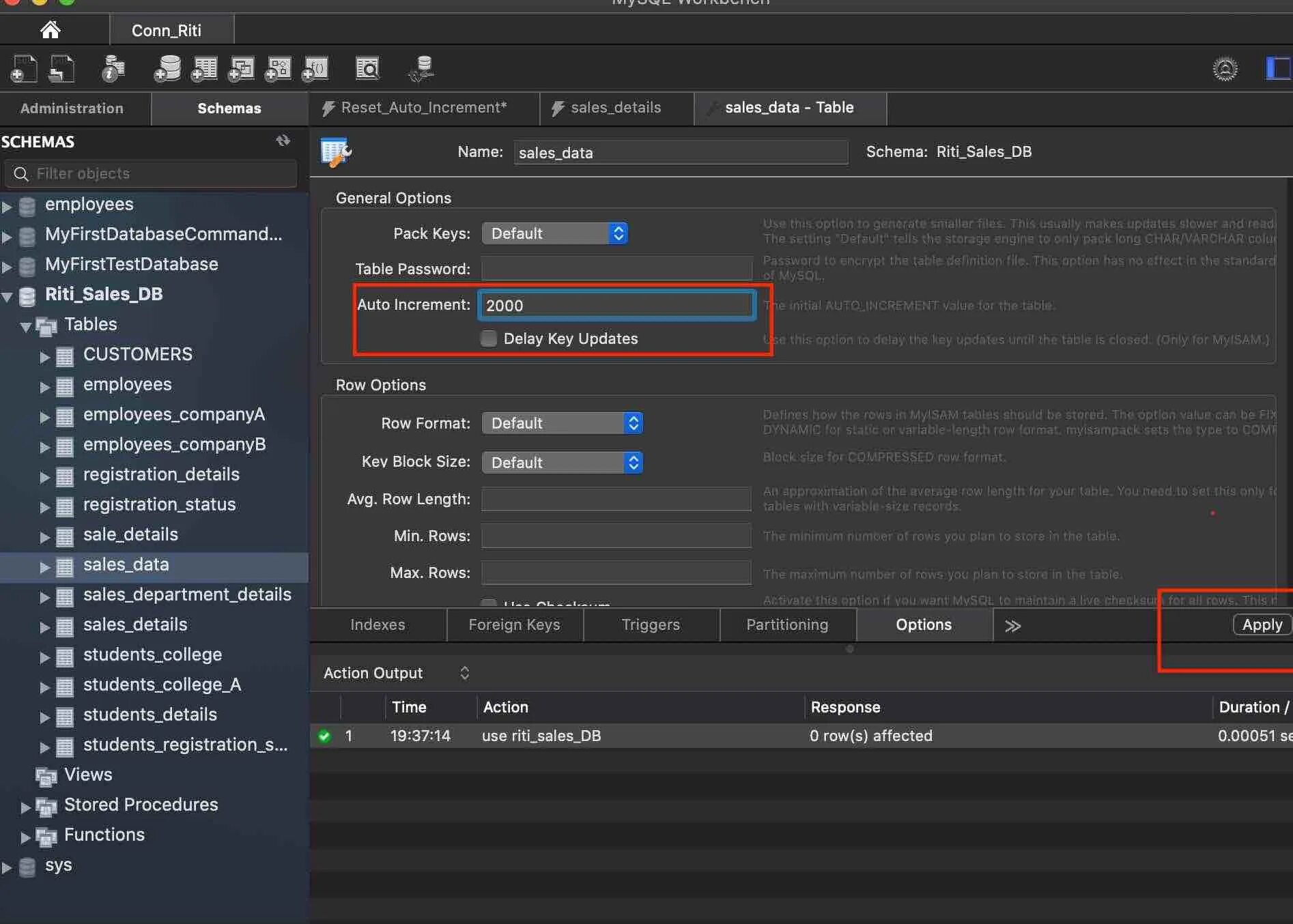Image resolution: width=1293 pixels, height=924 pixels.
Task: Switch to the Triggers tab
Action: 651,624
